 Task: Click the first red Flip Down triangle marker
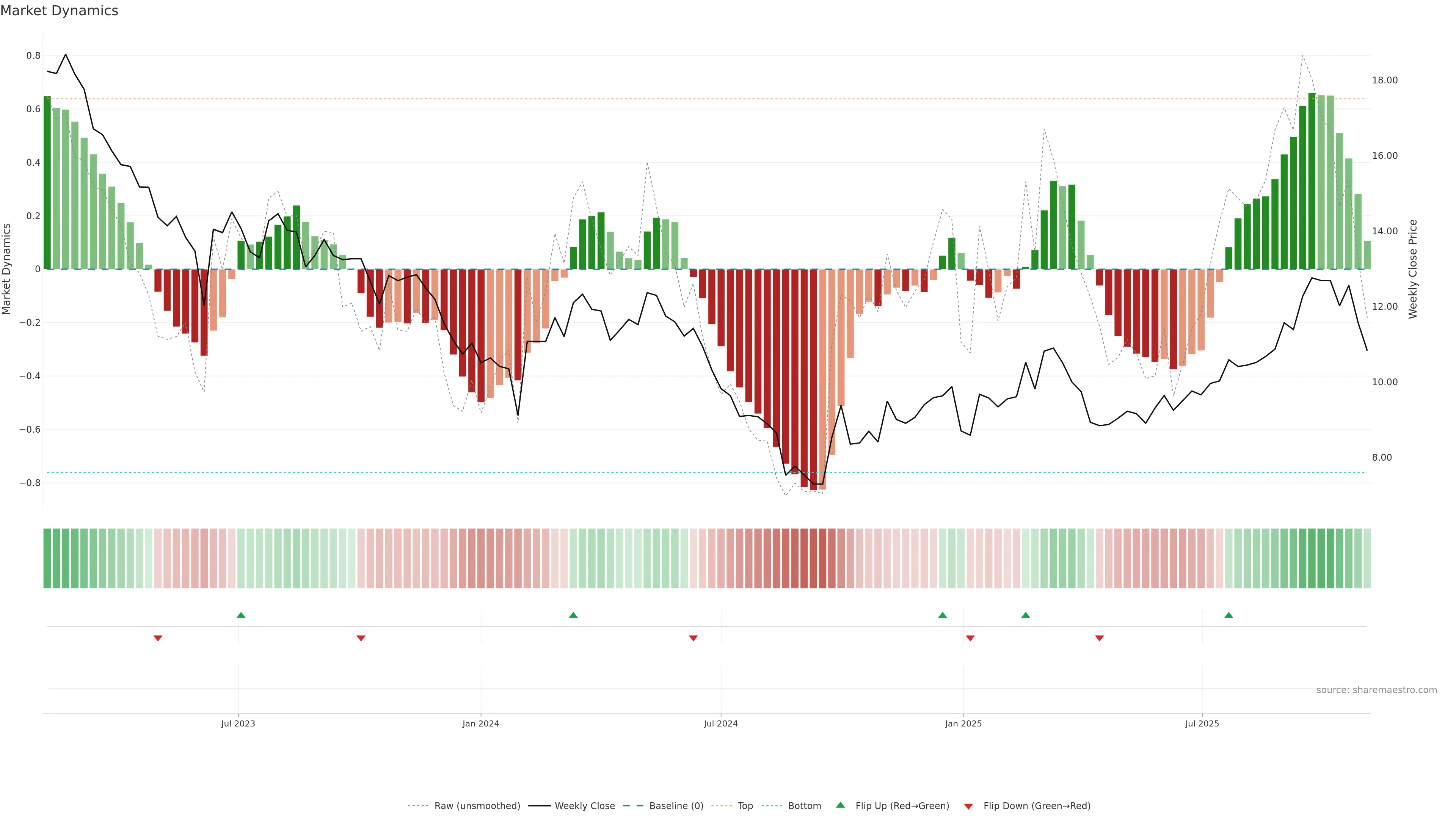tap(158, 638)
